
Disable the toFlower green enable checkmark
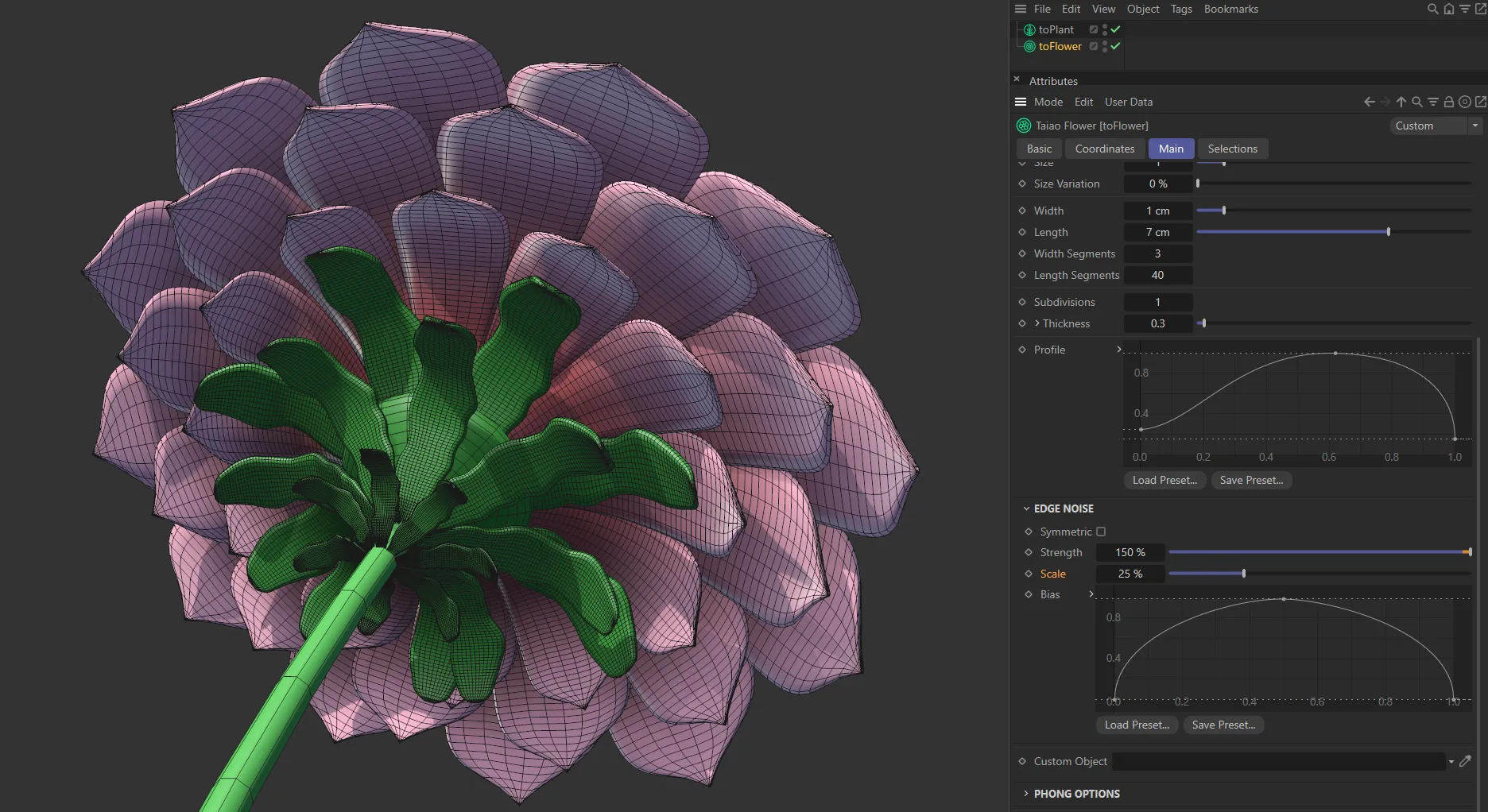tap(1116, 46)
